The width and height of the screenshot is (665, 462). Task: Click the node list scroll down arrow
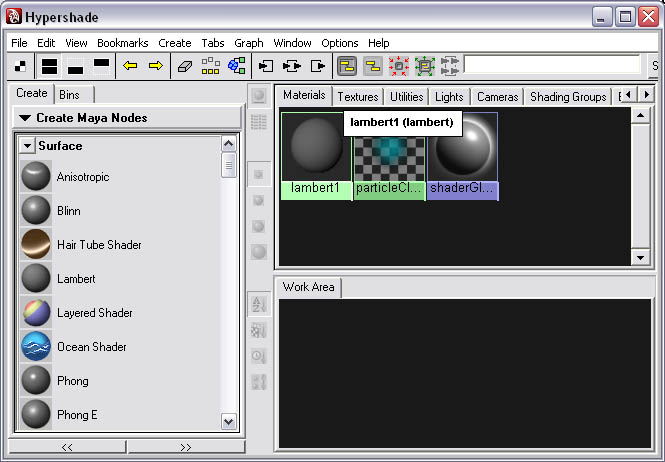(x=229, y=422)
